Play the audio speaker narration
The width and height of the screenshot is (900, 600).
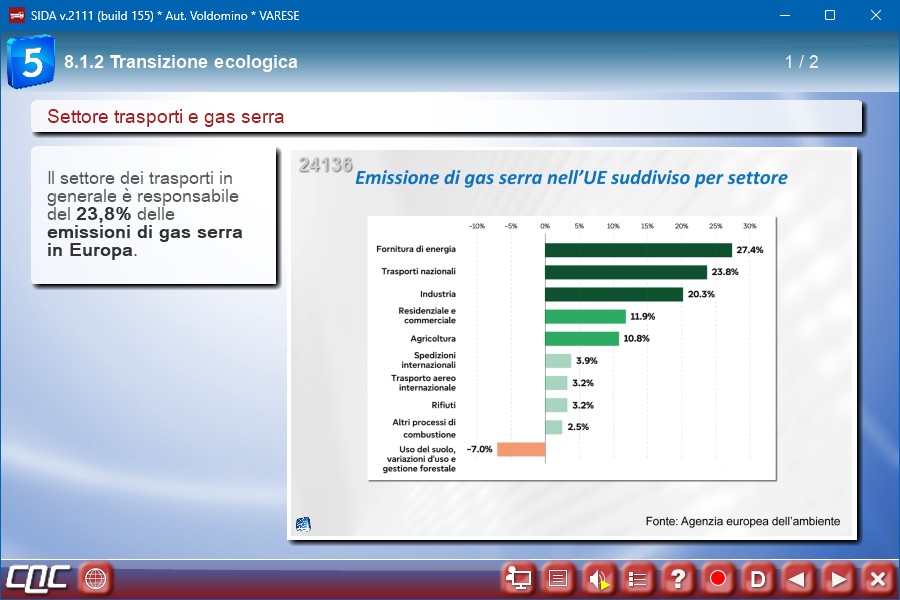coord(598,578)
